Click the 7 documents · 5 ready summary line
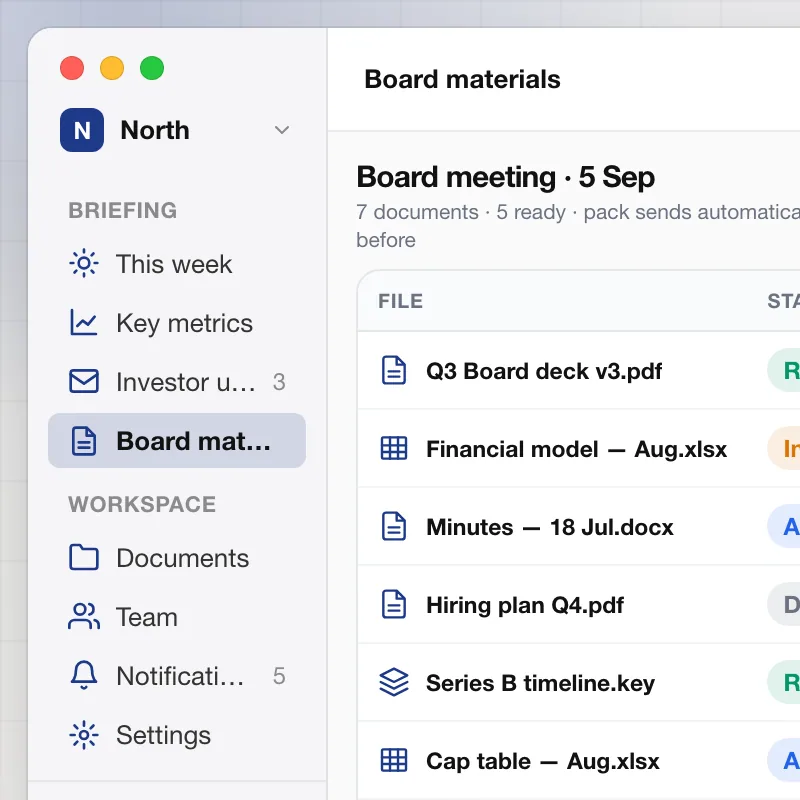This screenshot has width=800, height=800. (578, 226)
